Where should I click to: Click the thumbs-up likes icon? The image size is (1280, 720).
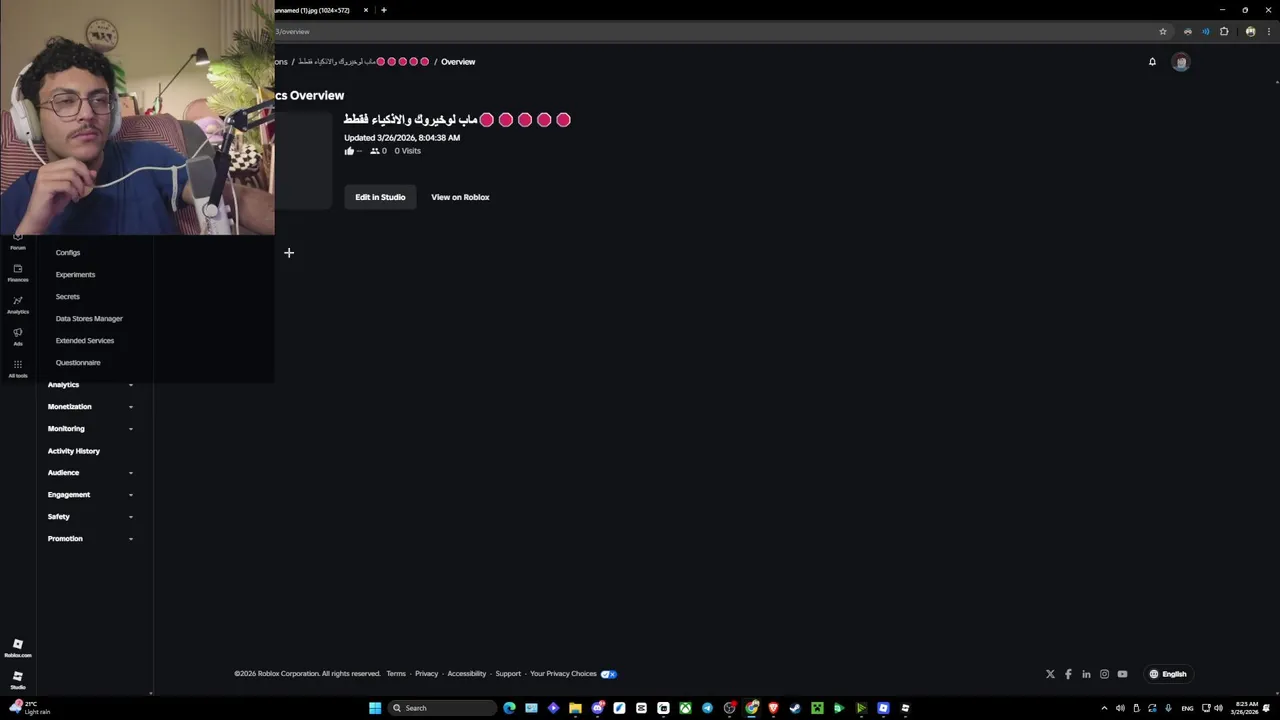coord(349,151)
